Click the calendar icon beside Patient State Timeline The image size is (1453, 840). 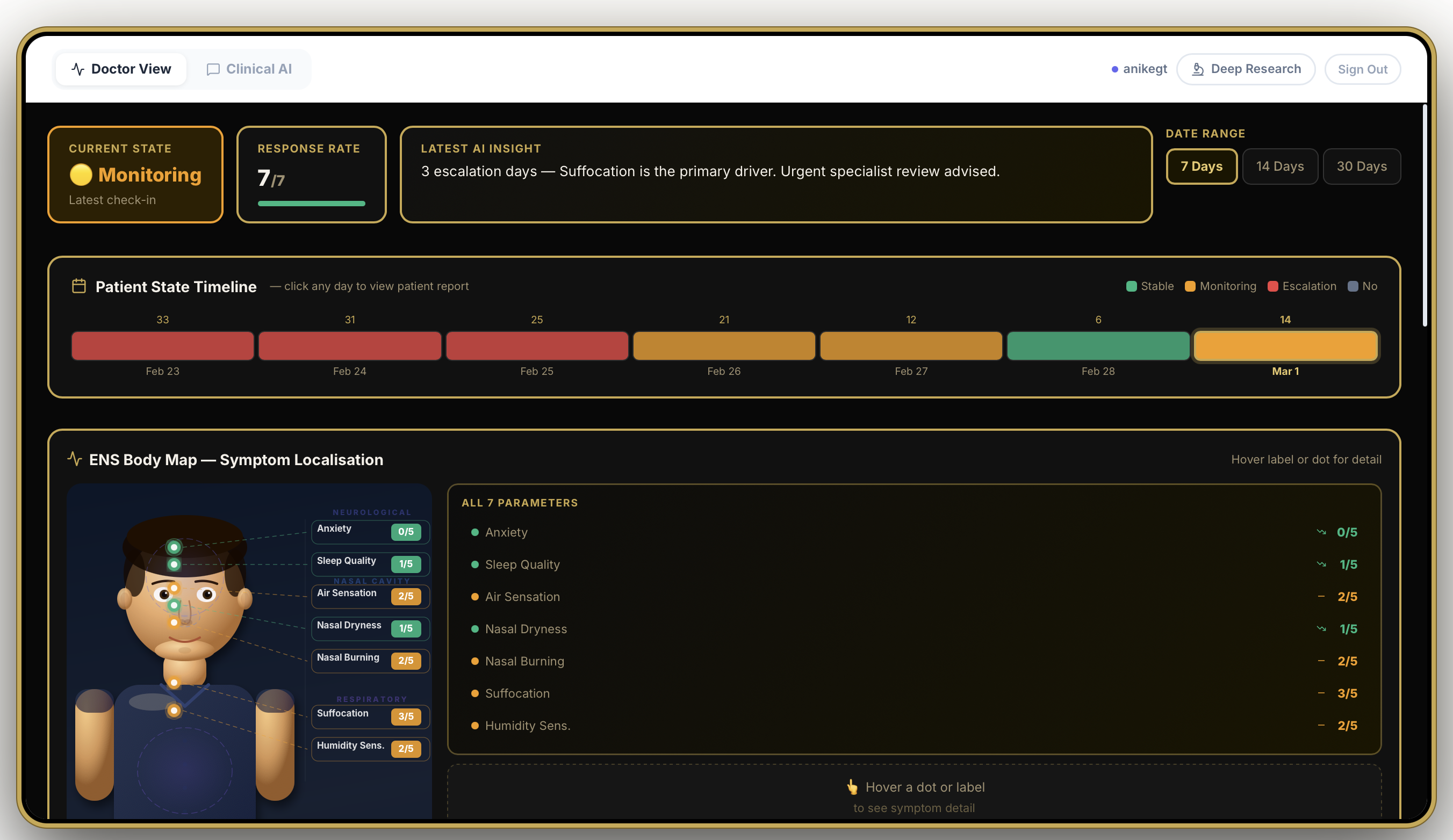[79, 286]
